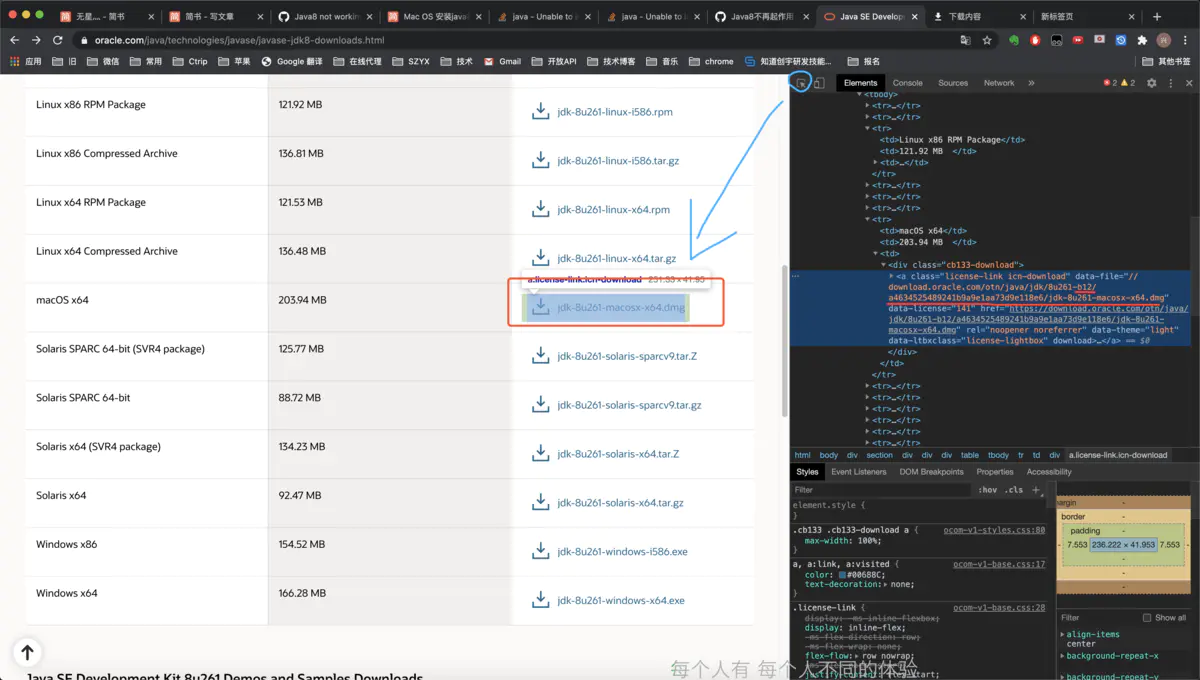Viewport: 1200px width, 680px height.
Task: Open DevTools settings gear
Action: coord(1151,83)
